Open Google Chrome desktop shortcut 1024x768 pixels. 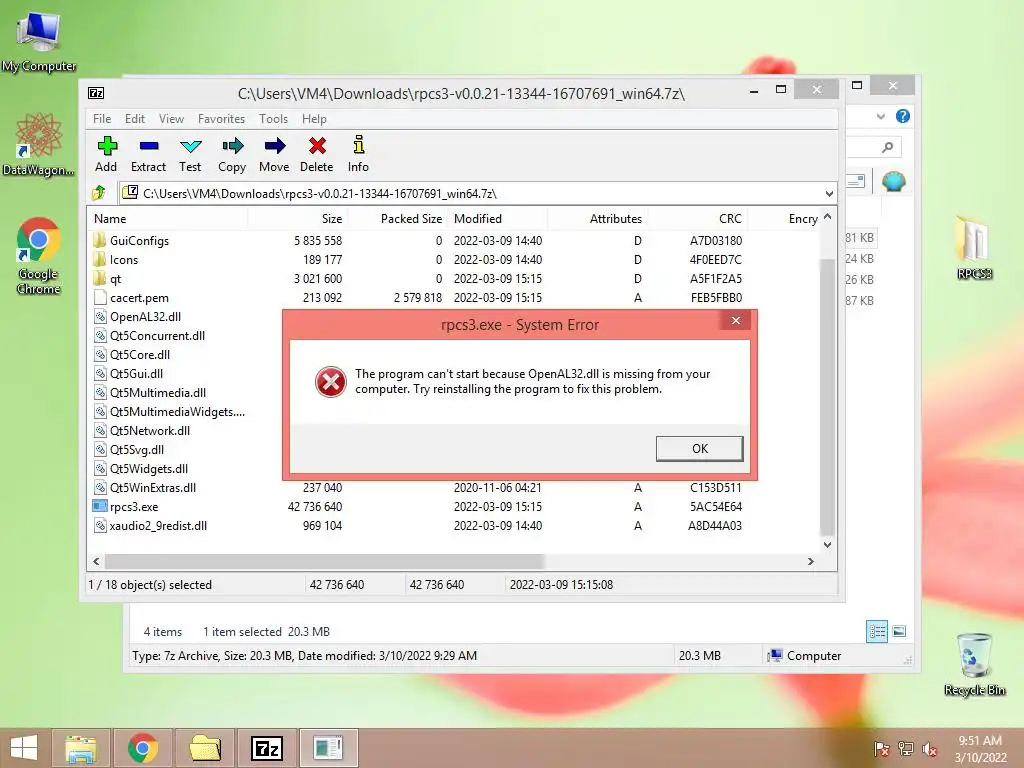(39, 256)
